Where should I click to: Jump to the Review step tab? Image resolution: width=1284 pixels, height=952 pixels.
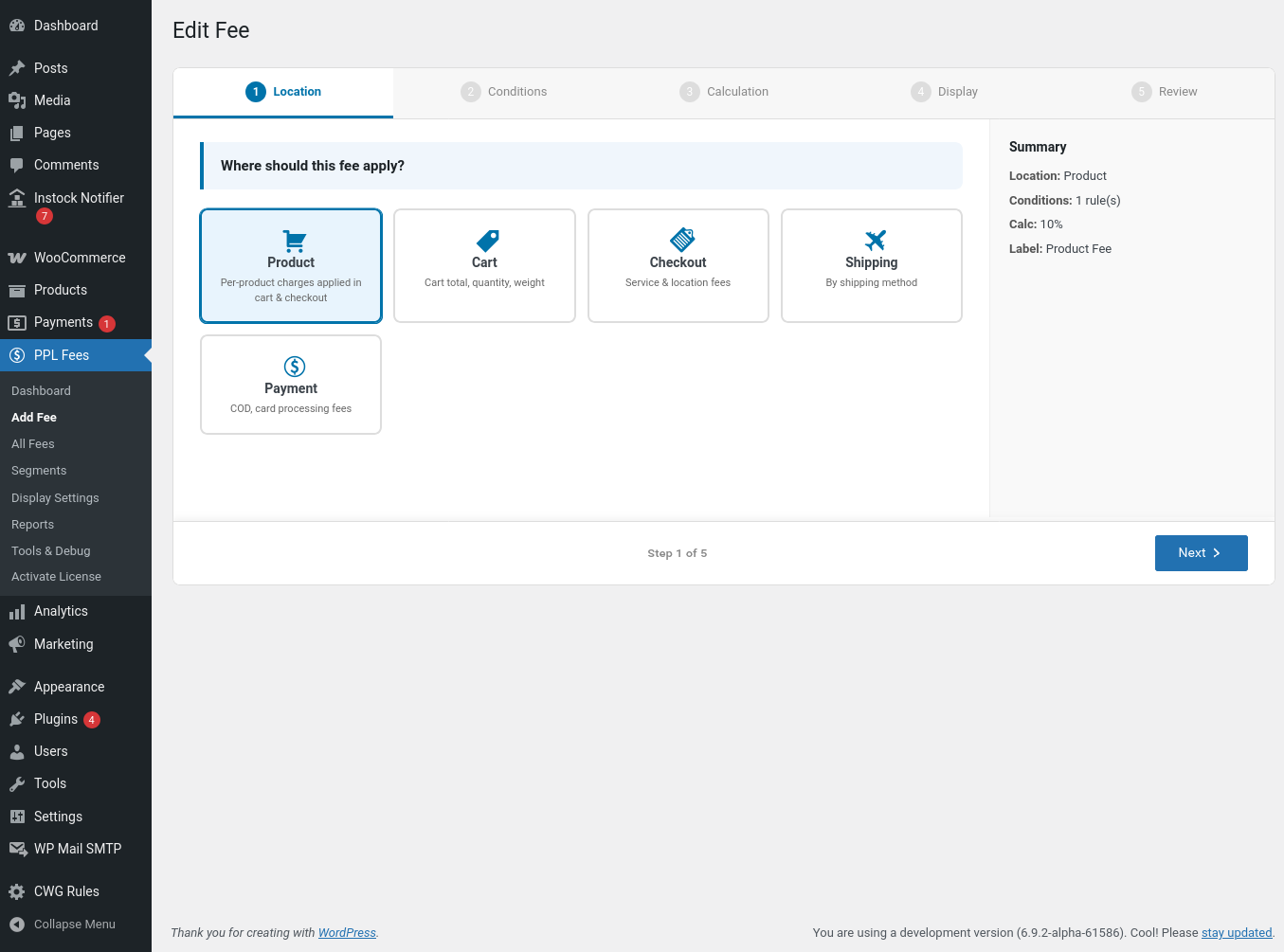click(x=1165, y=92)
